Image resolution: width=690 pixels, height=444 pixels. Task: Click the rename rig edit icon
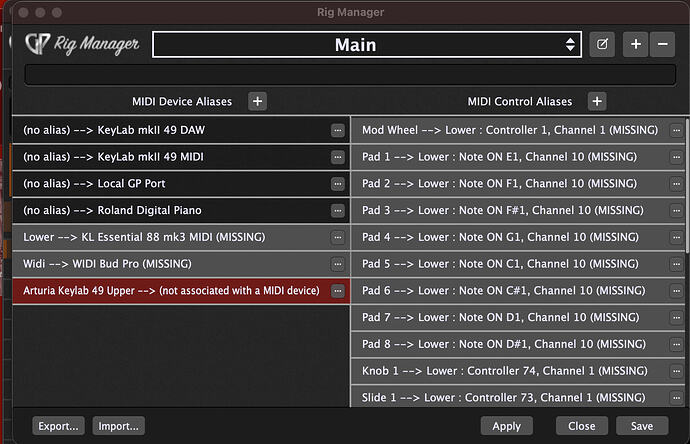602,44
